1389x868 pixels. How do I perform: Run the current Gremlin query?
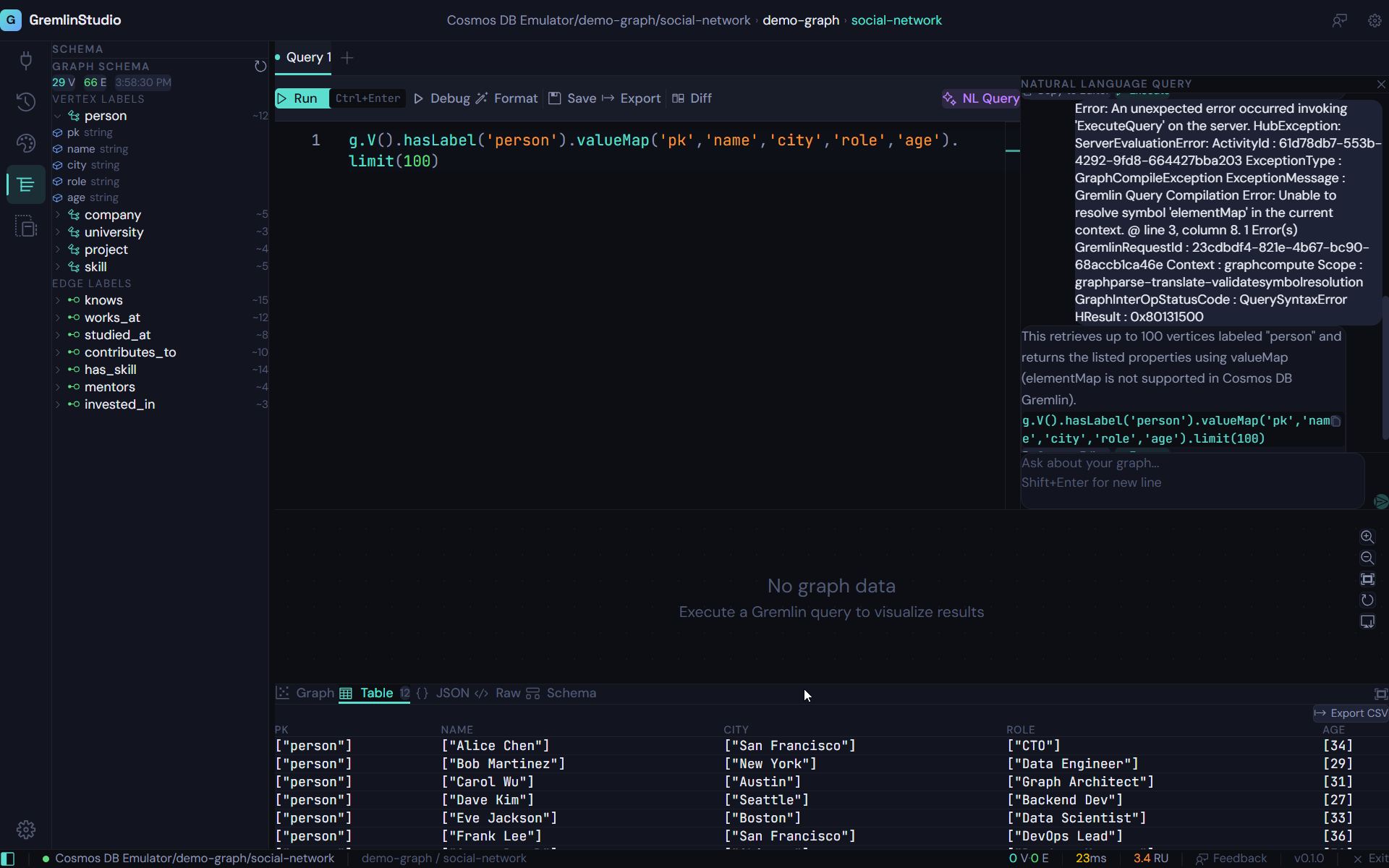point(300,98)
